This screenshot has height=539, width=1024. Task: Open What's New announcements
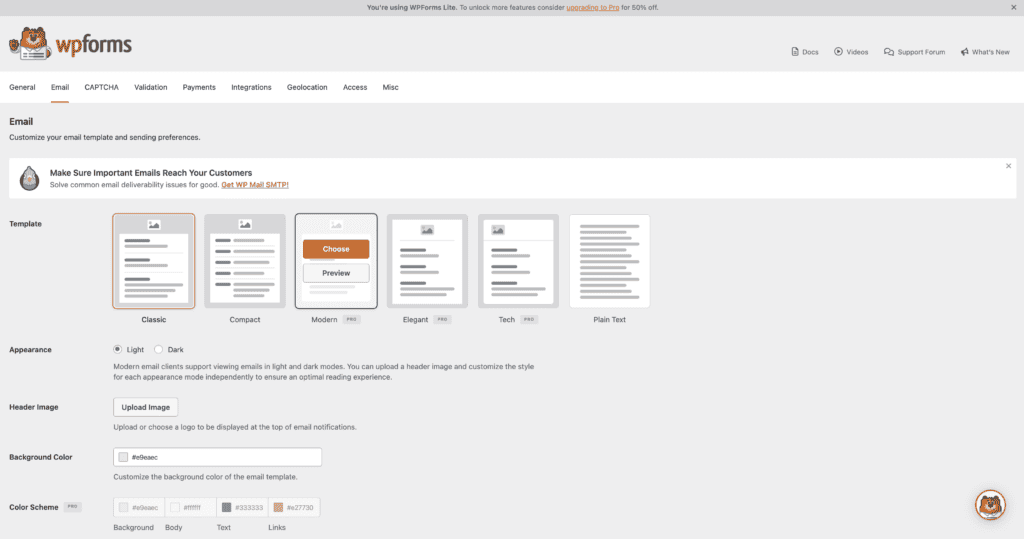coord(985,52)
